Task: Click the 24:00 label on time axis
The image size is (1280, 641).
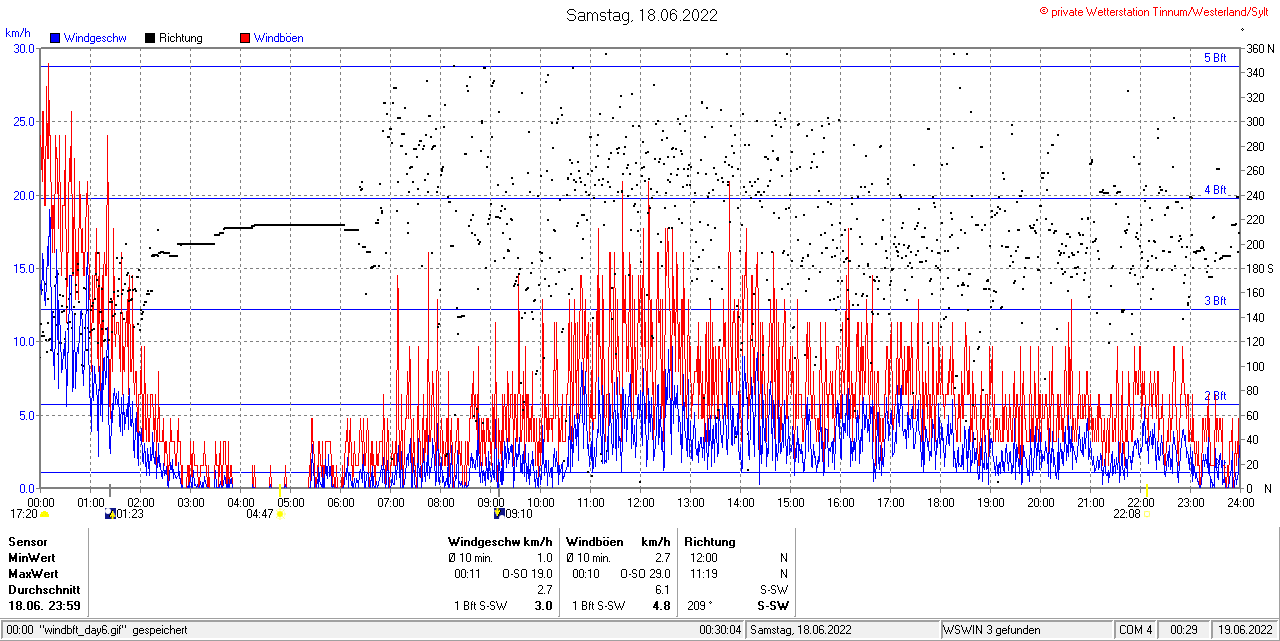Action: click(x=1241, y=502)
